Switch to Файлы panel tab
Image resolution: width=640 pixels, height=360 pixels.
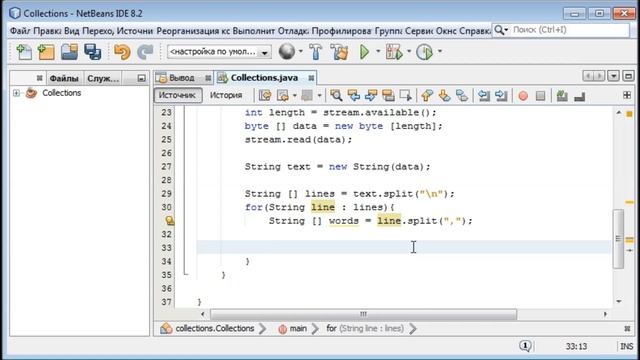point(64,78)
